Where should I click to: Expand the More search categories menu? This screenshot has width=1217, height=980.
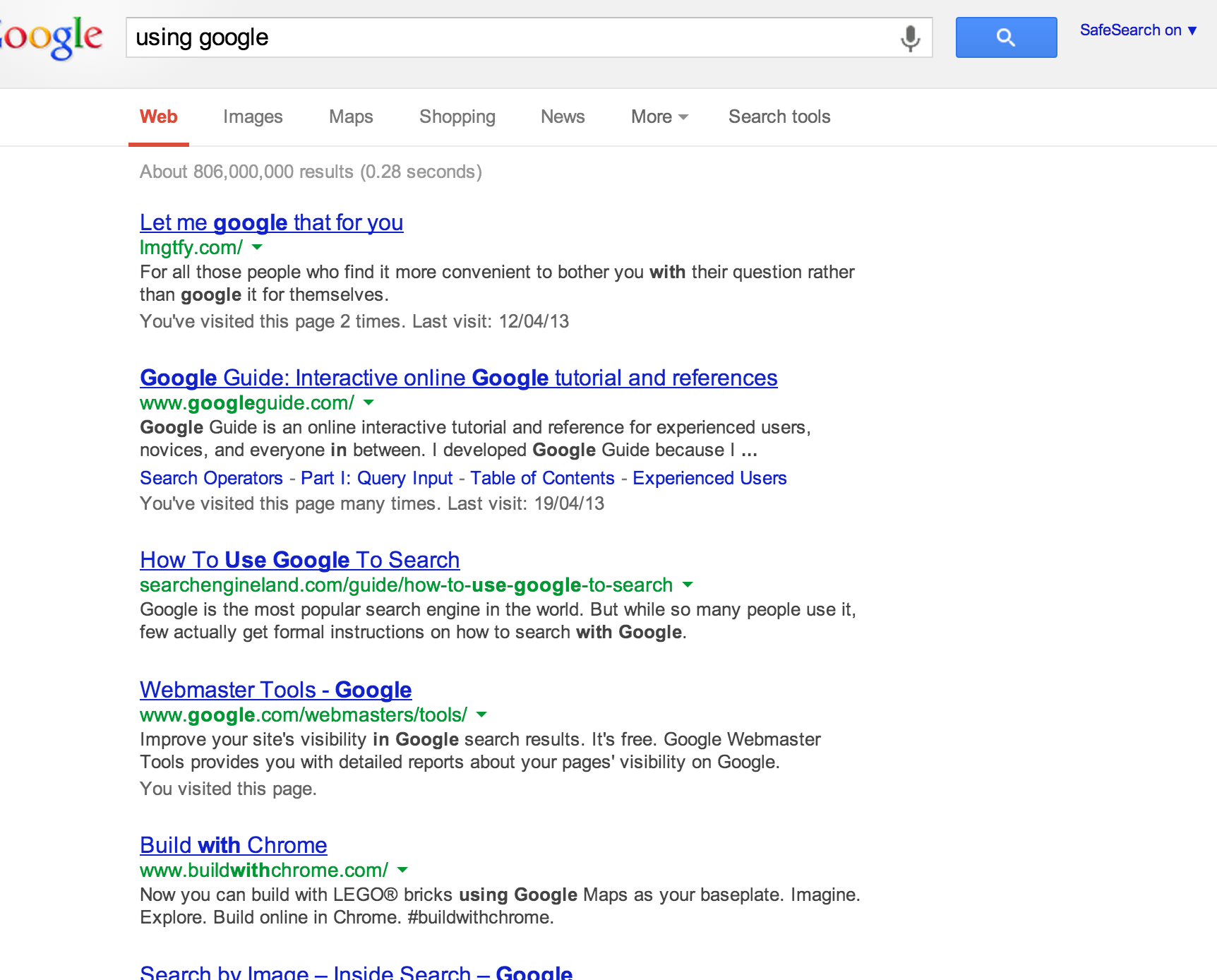tap(659, 117)
